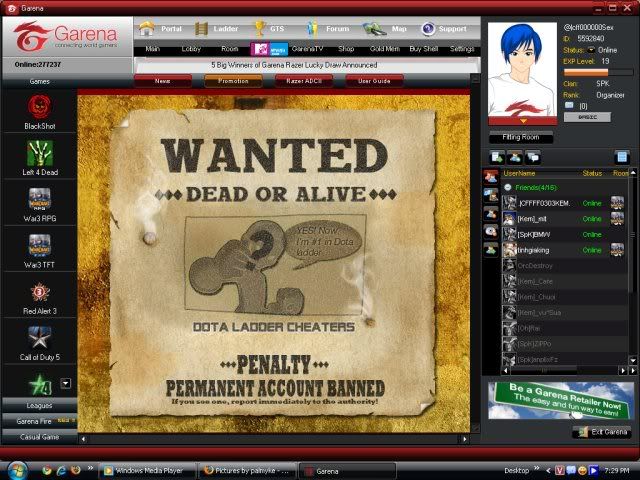
Task: Click the Razer ADCII button
Action: (304, 81)
